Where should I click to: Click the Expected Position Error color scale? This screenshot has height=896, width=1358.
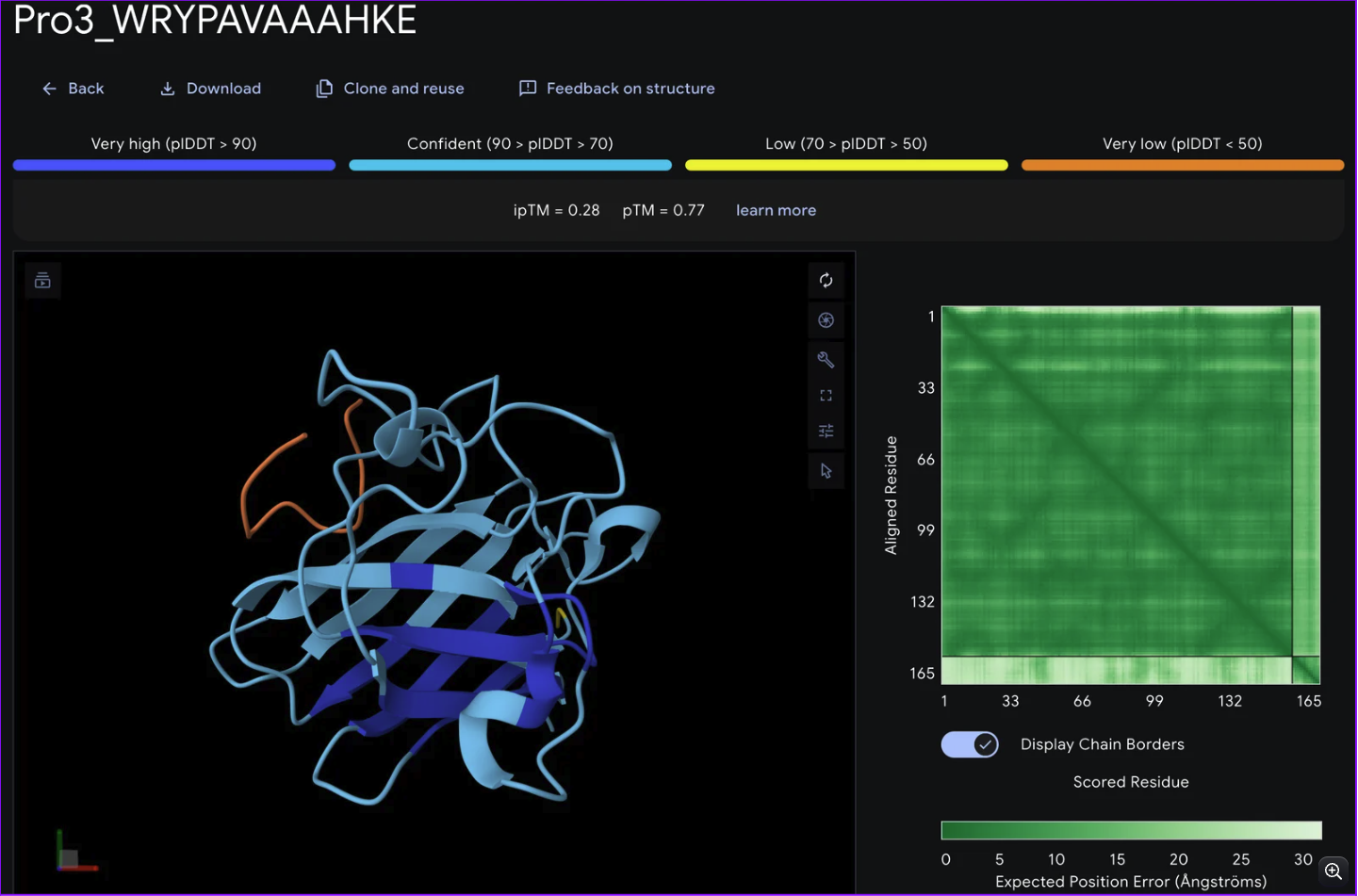click(x=1131, y=830)
